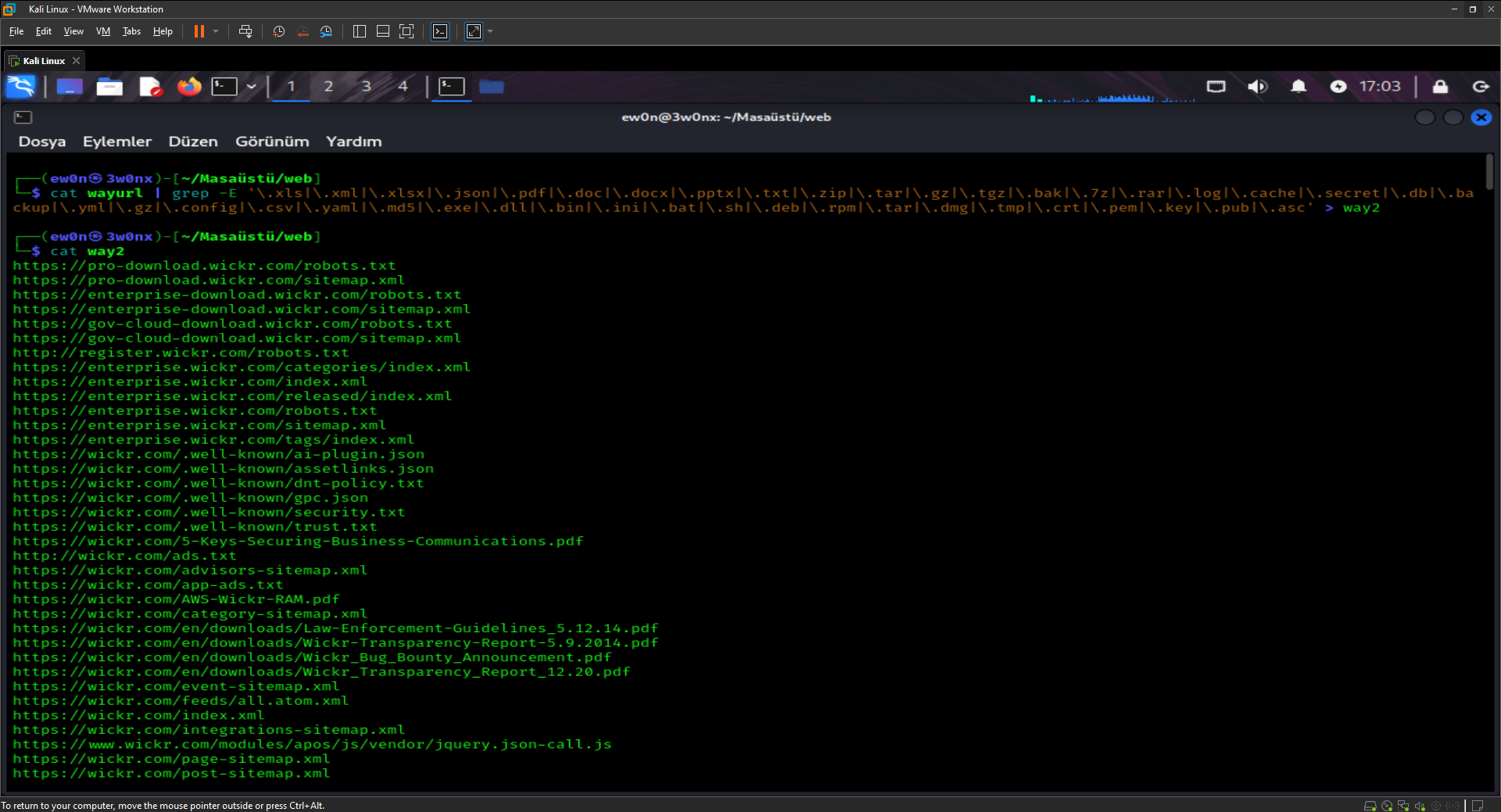Expand the terminal launcher dropdown chevron
The width and height of the screenshot is (1501, 812).
pos(251,86)
